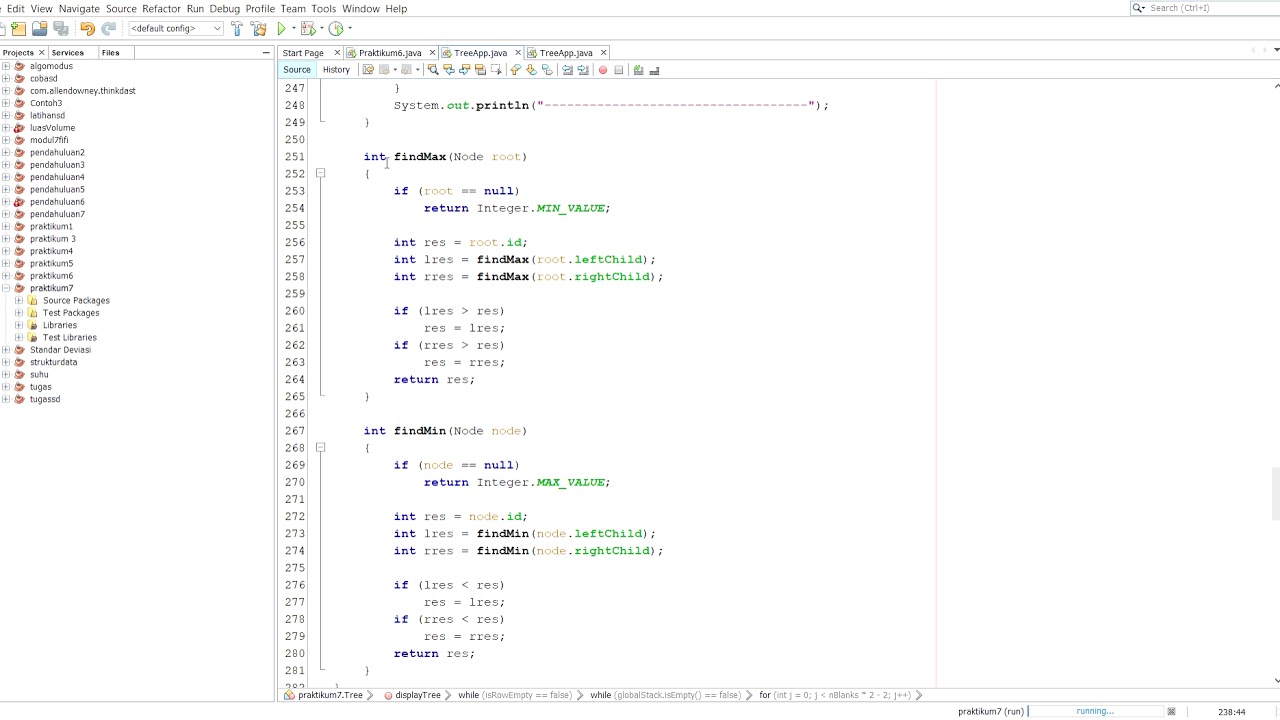1280x720 pixels.
Task: Click the Open Project folder icon
Action: point(40,29)
